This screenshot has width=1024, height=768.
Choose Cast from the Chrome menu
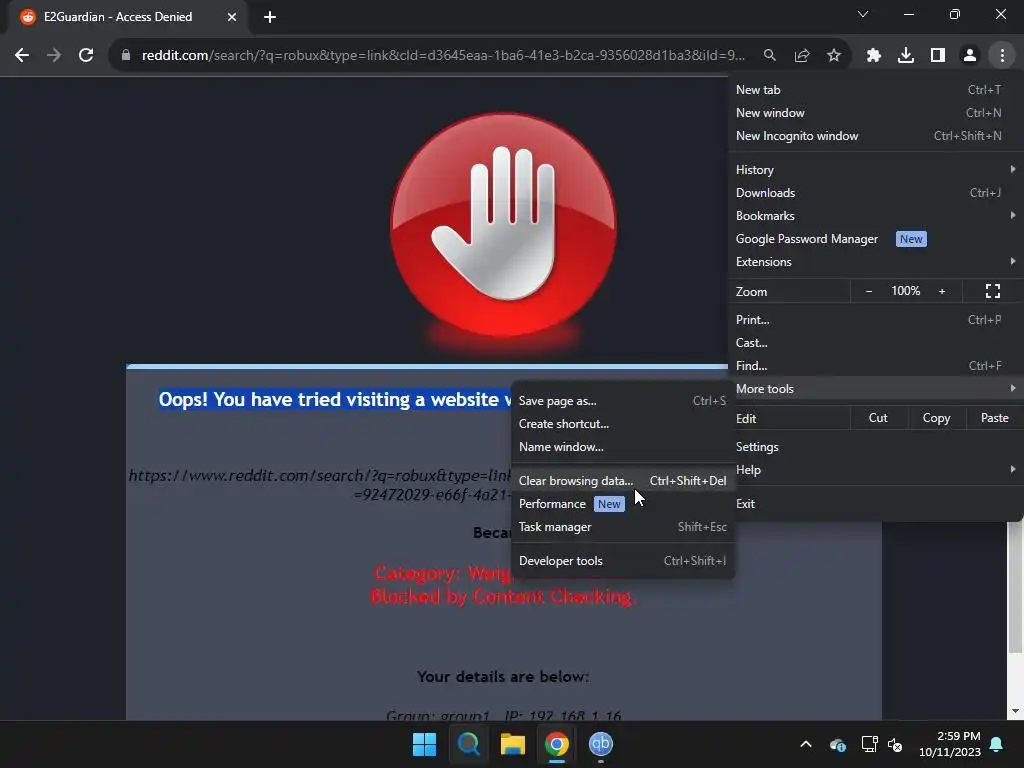875,343
